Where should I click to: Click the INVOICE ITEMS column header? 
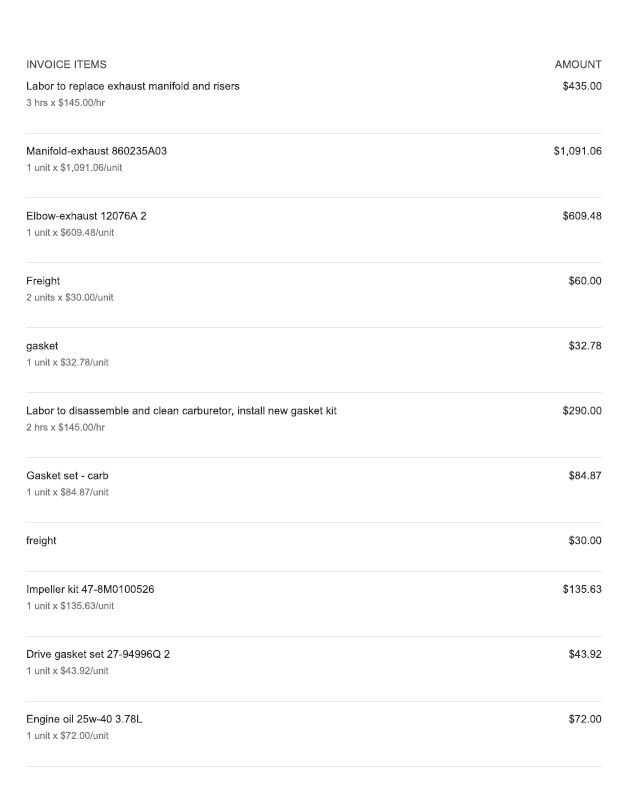[66, 65]
